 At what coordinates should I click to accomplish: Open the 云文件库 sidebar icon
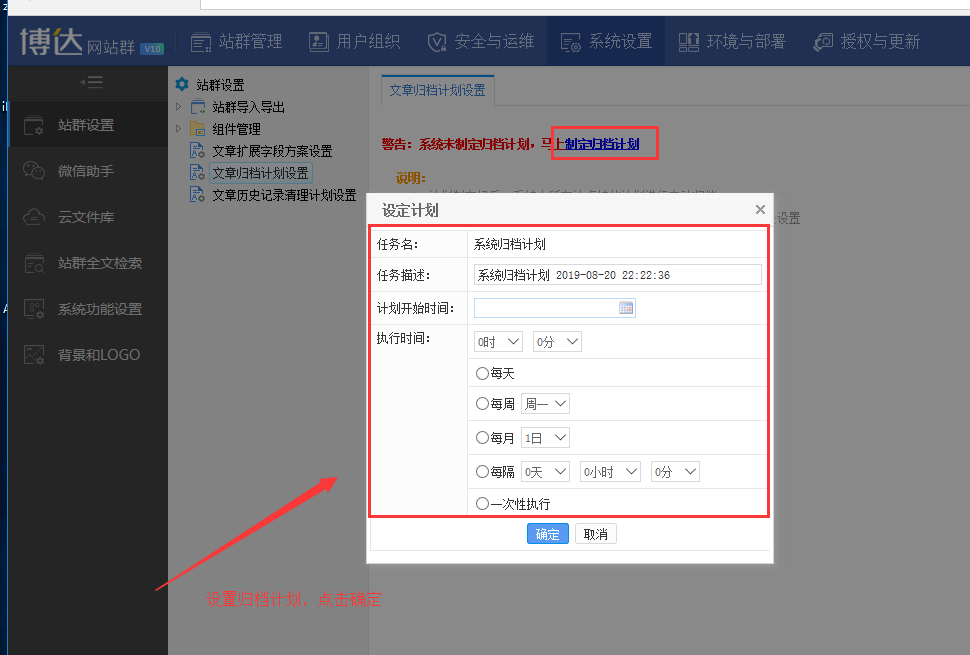35,217
